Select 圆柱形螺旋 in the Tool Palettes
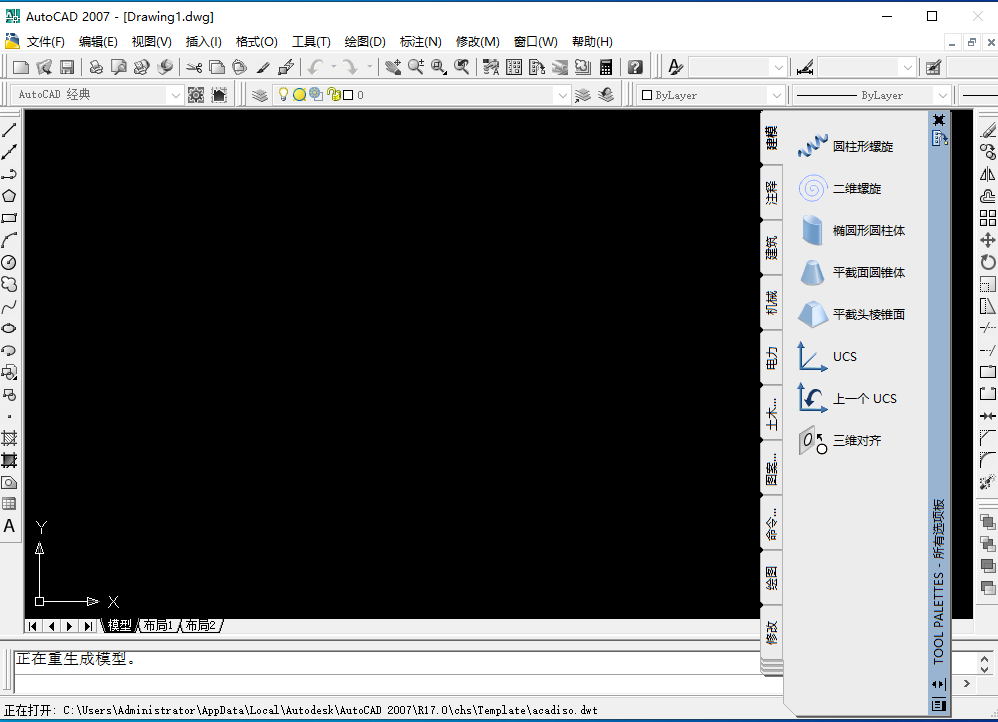 (850, 145)
